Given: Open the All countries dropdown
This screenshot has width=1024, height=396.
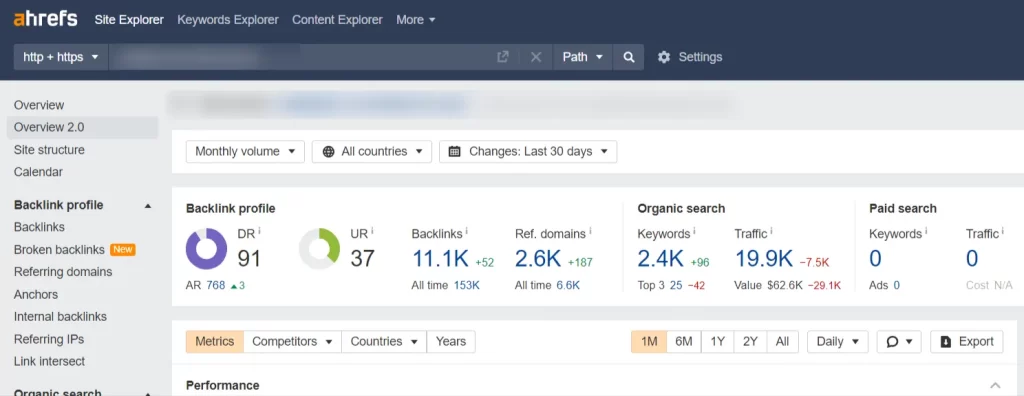Looking at the screenshot, I should (x=372, y=152).
